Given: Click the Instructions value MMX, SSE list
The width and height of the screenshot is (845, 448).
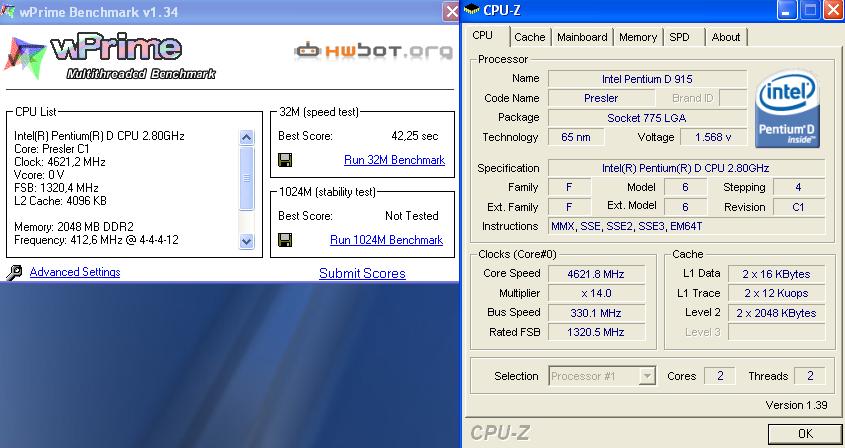Looking at the screenshot, I should pyautogui.click(x=686, y=226).
